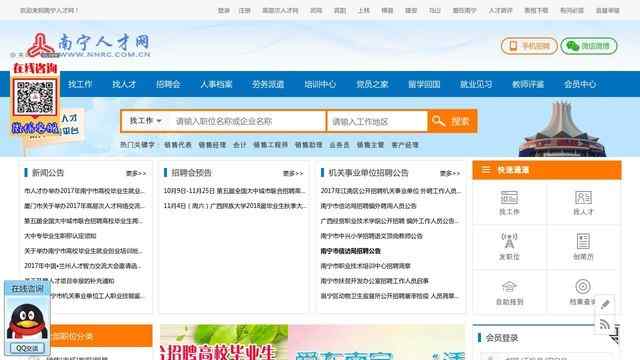
Task: Open the 培训中心 navigation item
Action: click(x=320, y=84)
